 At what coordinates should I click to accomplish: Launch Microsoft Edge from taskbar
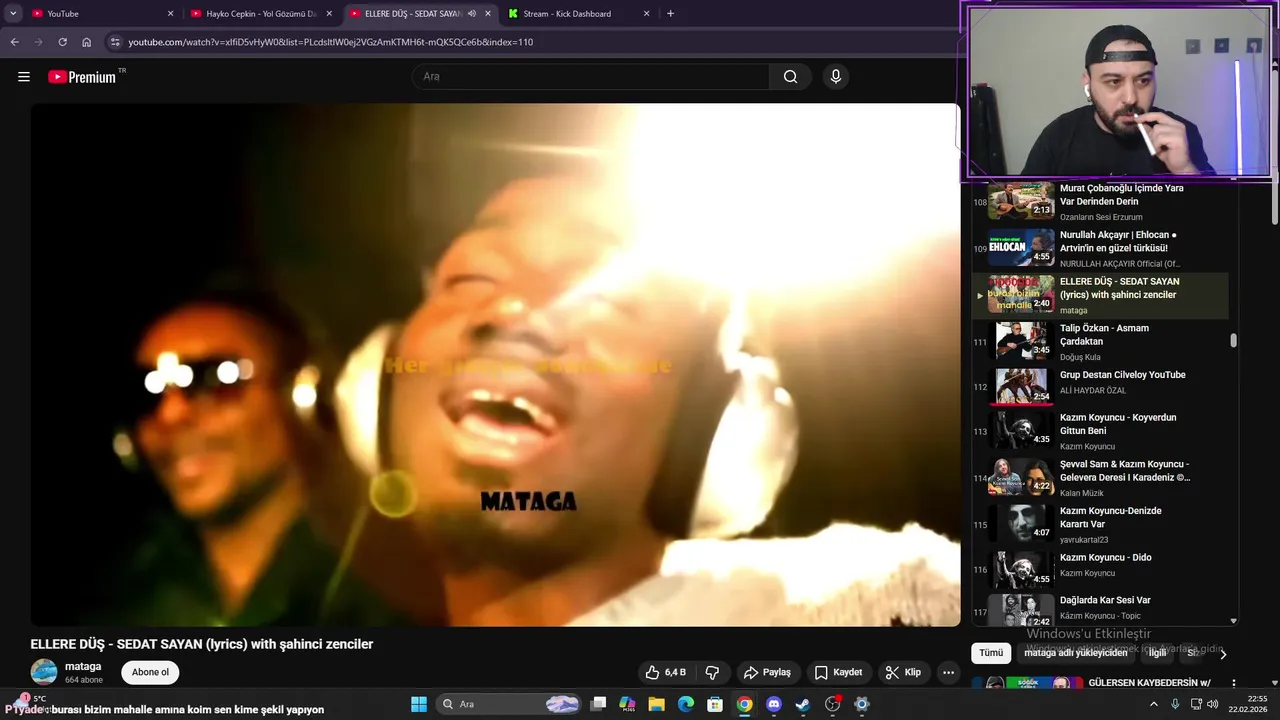click(x=686, y=704)
